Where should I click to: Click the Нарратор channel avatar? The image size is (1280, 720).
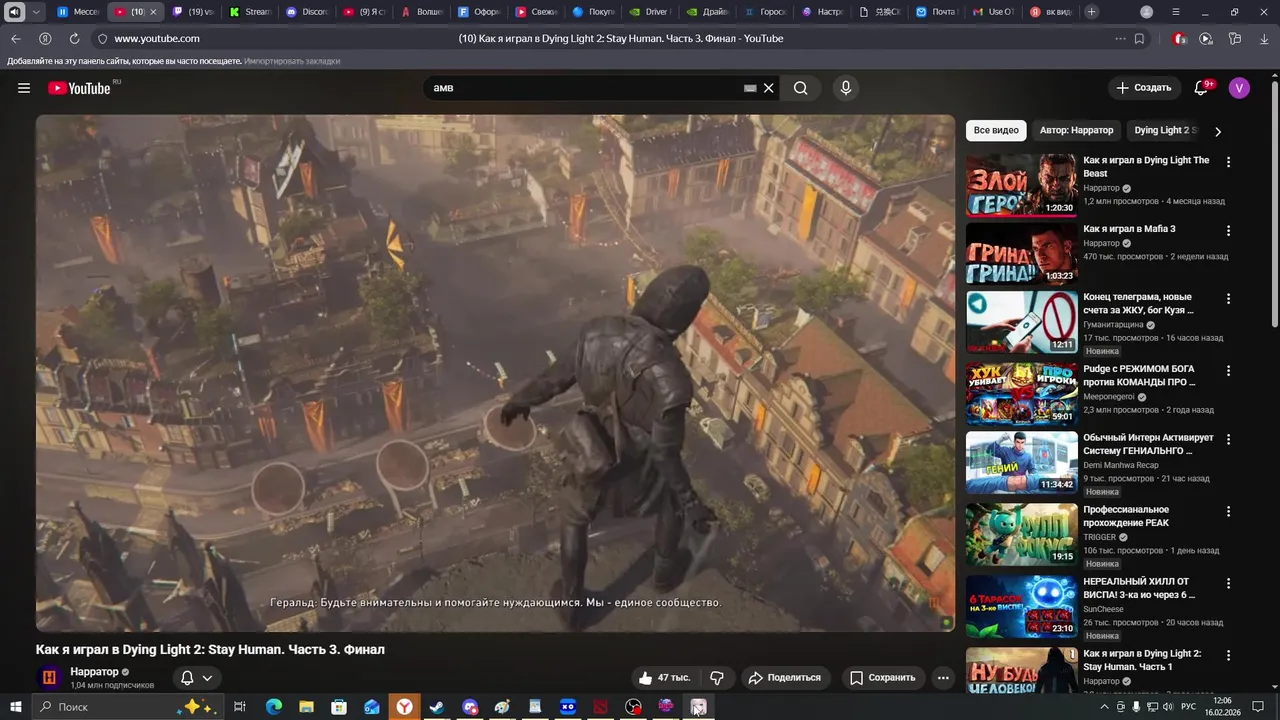pos(49,678)
